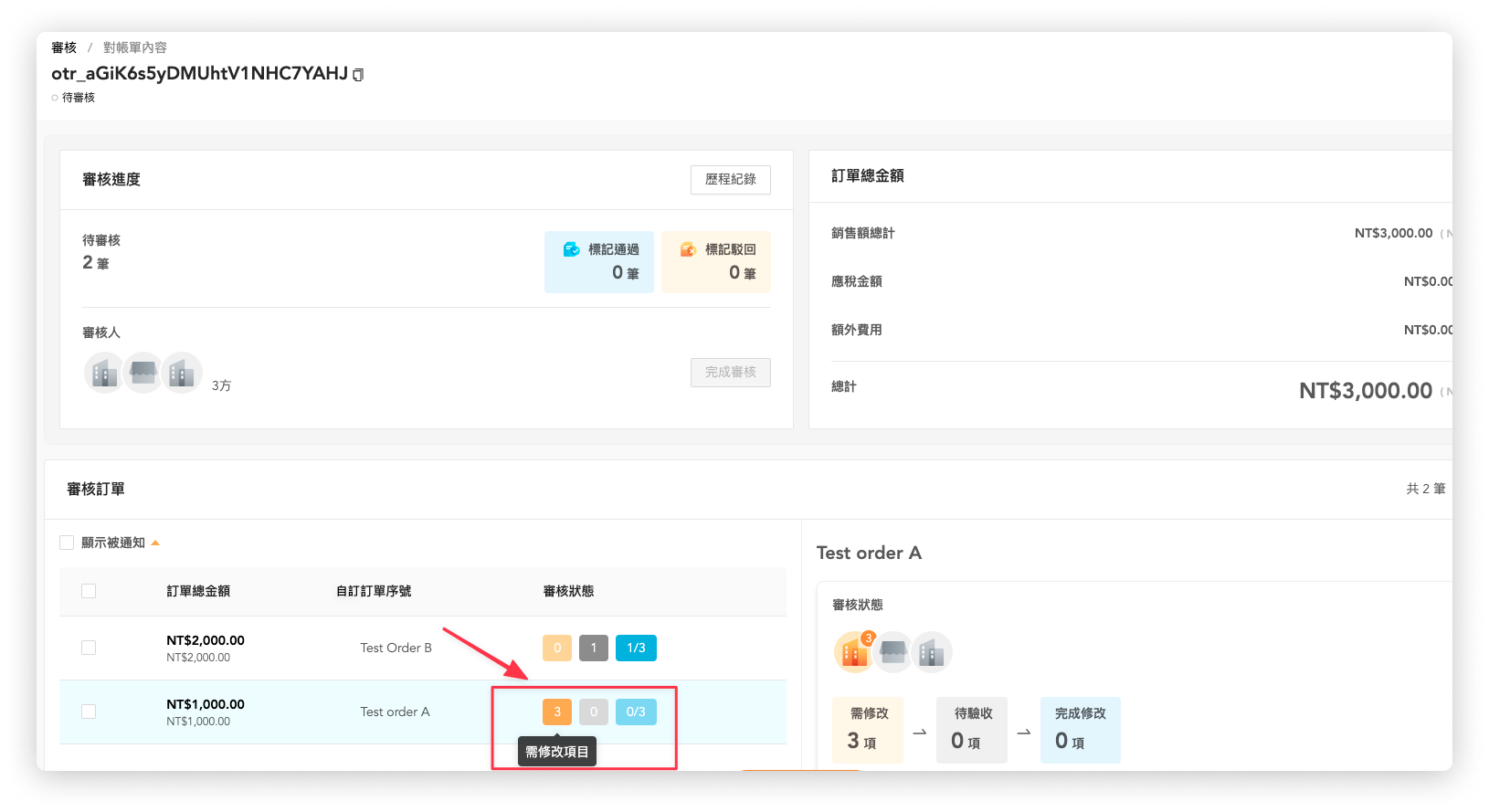Click gray 0 badge of Test order A
Image resolution: width=1489 pixels, height=812 pixels.
(x=594, y=712)
